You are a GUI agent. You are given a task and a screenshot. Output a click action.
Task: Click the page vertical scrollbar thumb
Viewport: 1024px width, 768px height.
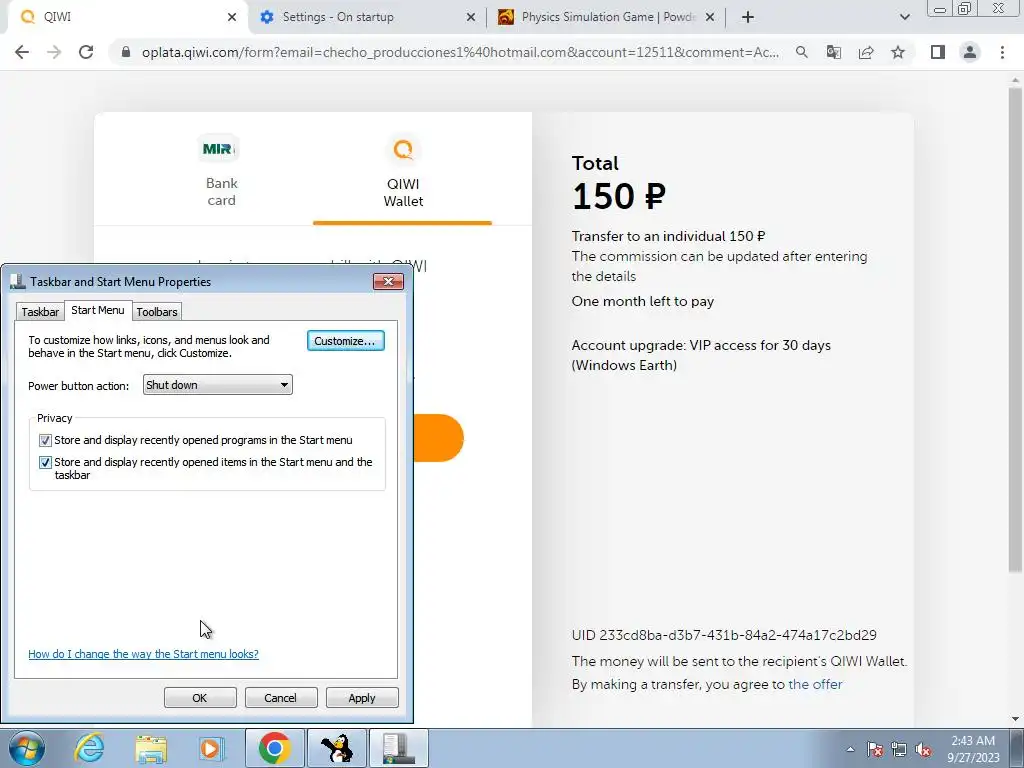pyautogui.click(x=1015, y=330)
